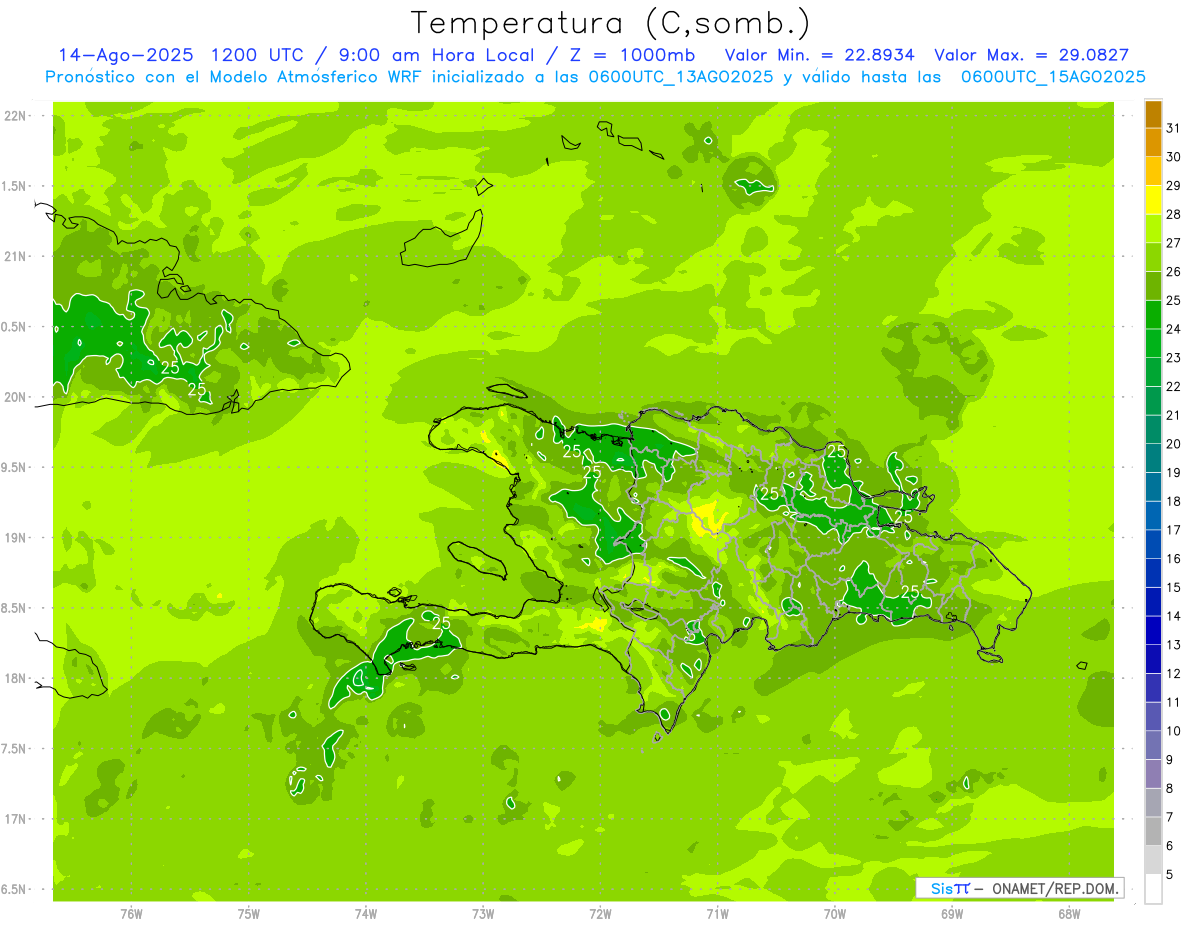
Task: Click the "68W" longitude label
Action: pos(1069,913)
